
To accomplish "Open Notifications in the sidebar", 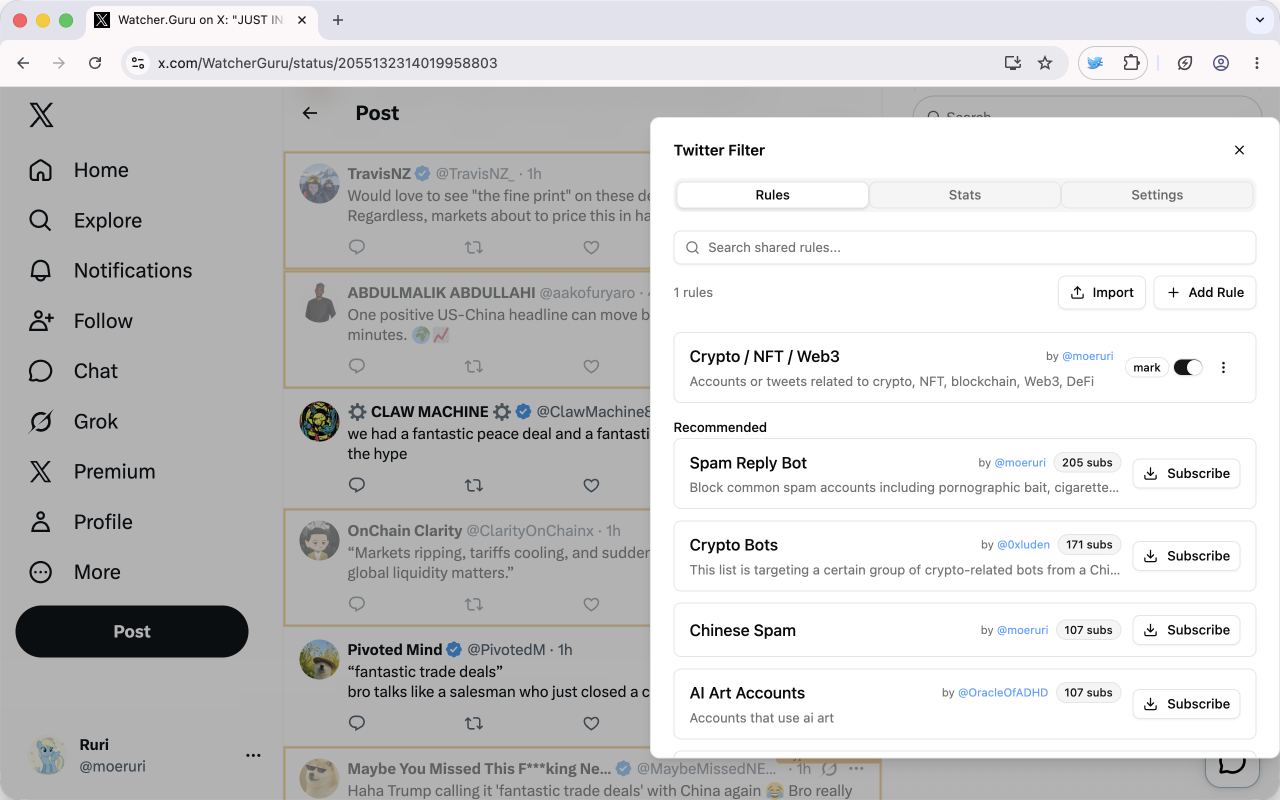I will (x=110, y=270).
